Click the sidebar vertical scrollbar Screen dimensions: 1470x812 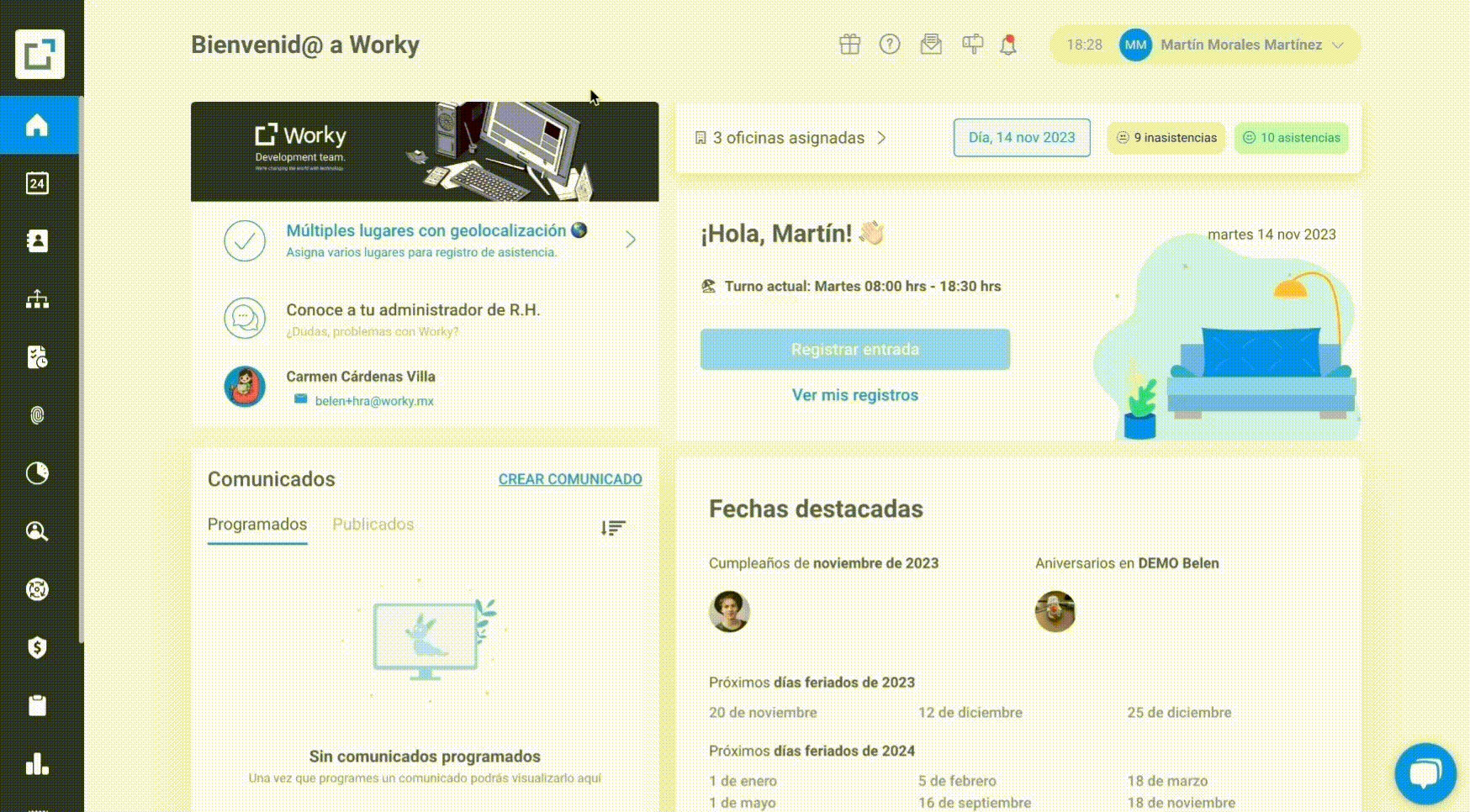[81, 370]
